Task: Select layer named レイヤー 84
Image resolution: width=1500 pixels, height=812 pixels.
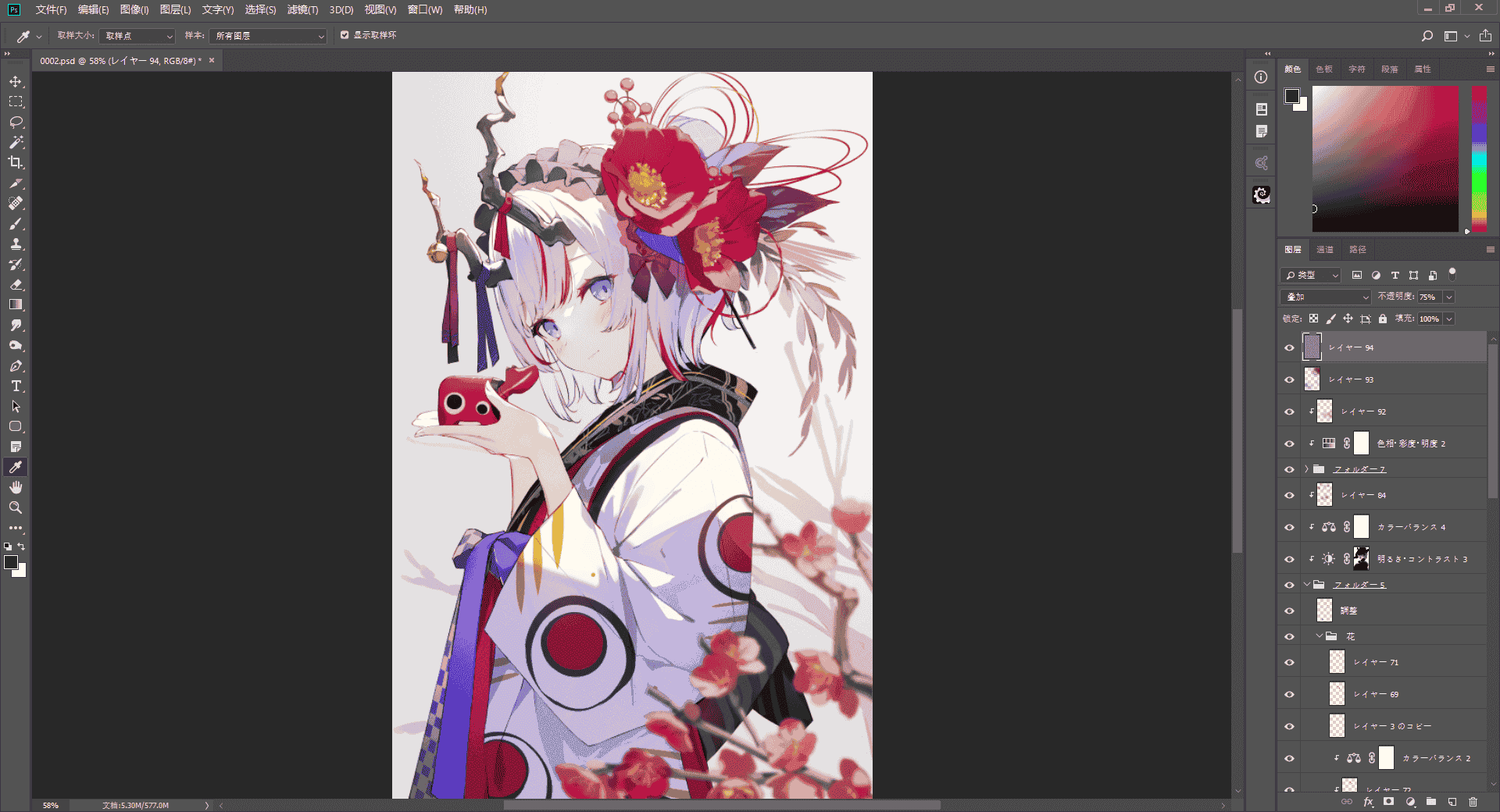Action: (1394, 495)
